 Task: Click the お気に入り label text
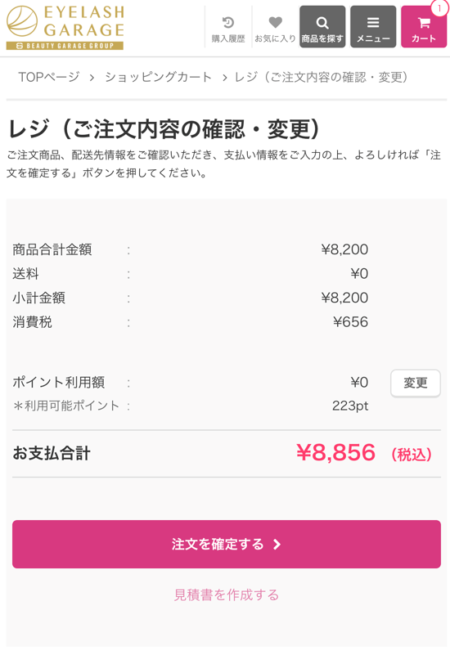pos(275,39)
